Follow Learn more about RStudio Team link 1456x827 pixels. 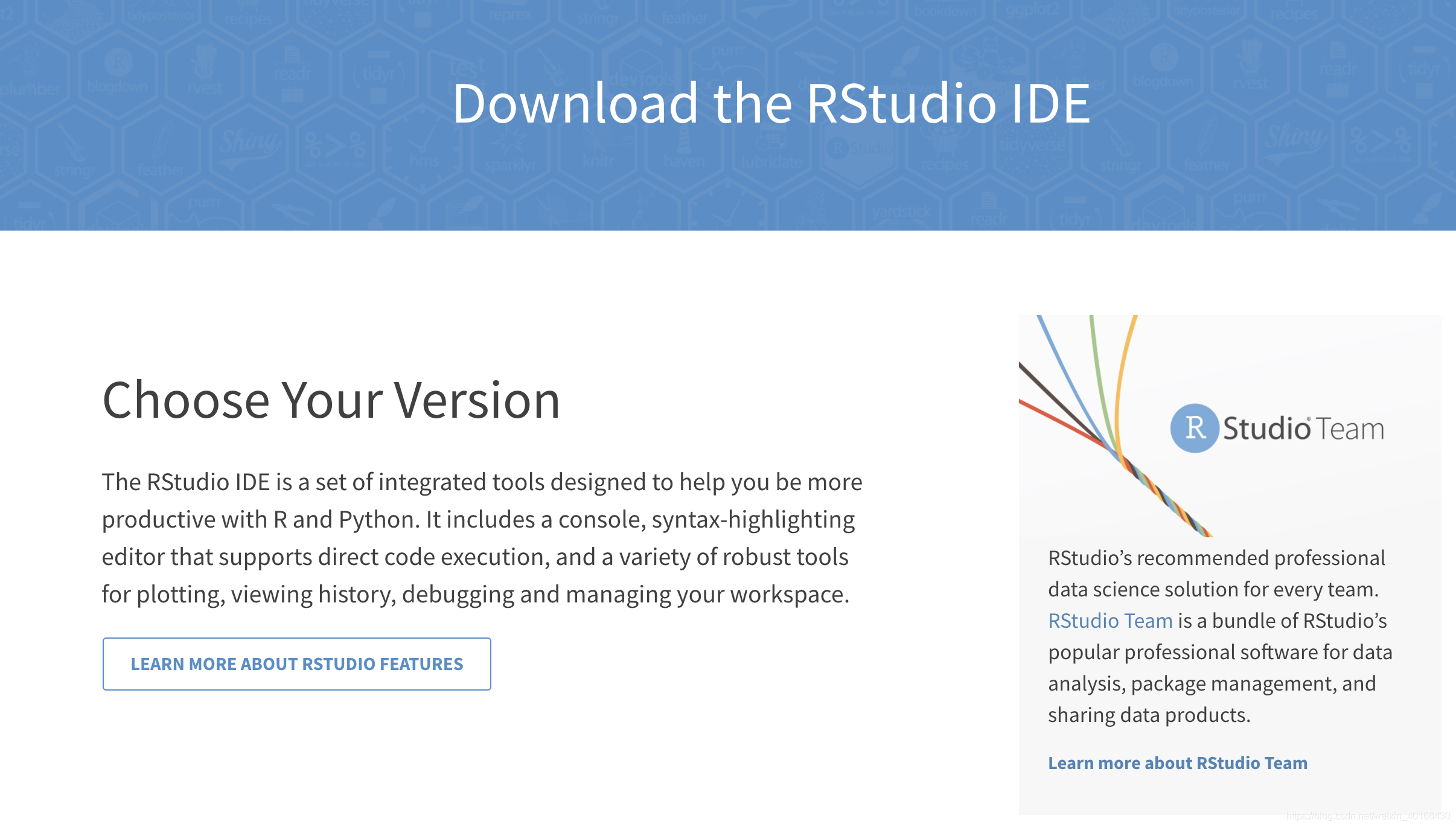tap(1177, 763)
